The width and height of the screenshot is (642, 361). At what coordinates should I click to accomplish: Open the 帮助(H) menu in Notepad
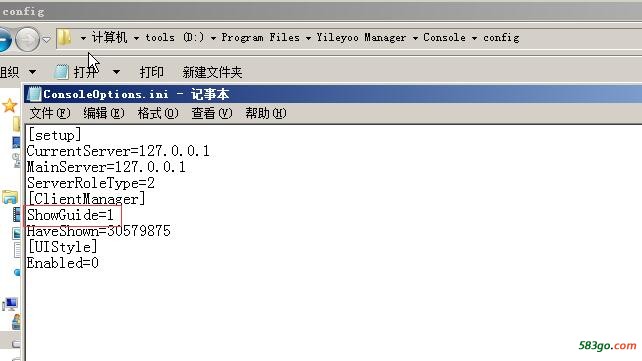266,113
